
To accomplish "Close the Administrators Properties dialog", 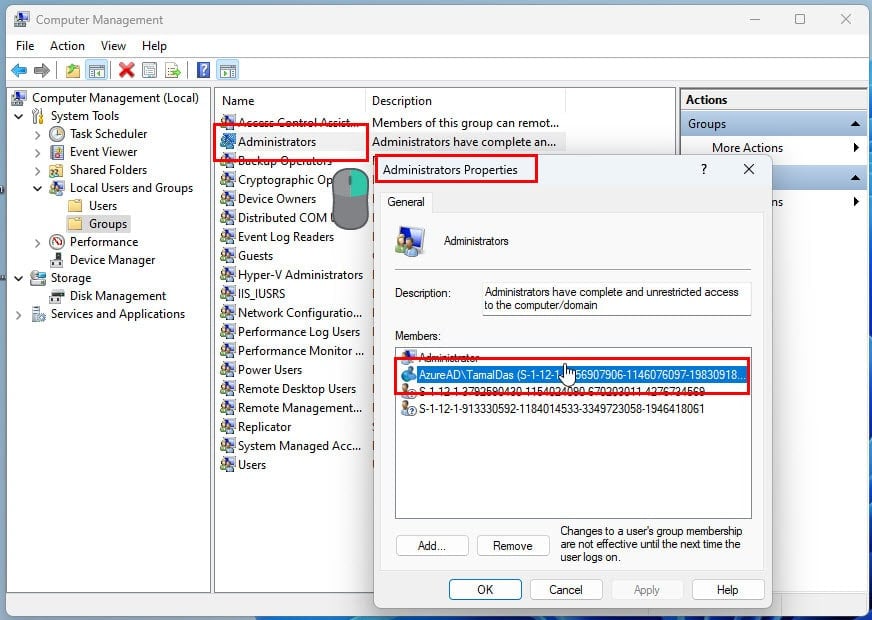I will pyautogui.click(x=749, y=169).
